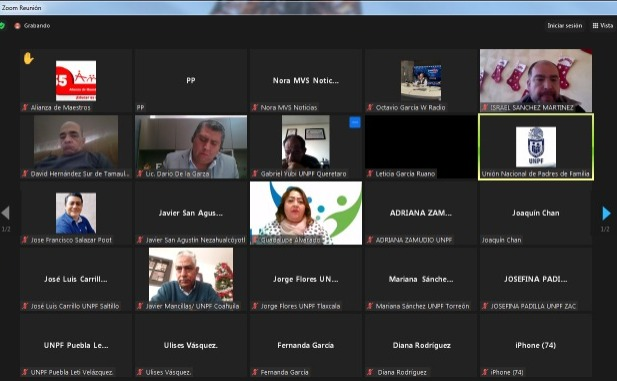Click the blue more-options button on Gabriel Yubi's tile

(x=355, y=122)
